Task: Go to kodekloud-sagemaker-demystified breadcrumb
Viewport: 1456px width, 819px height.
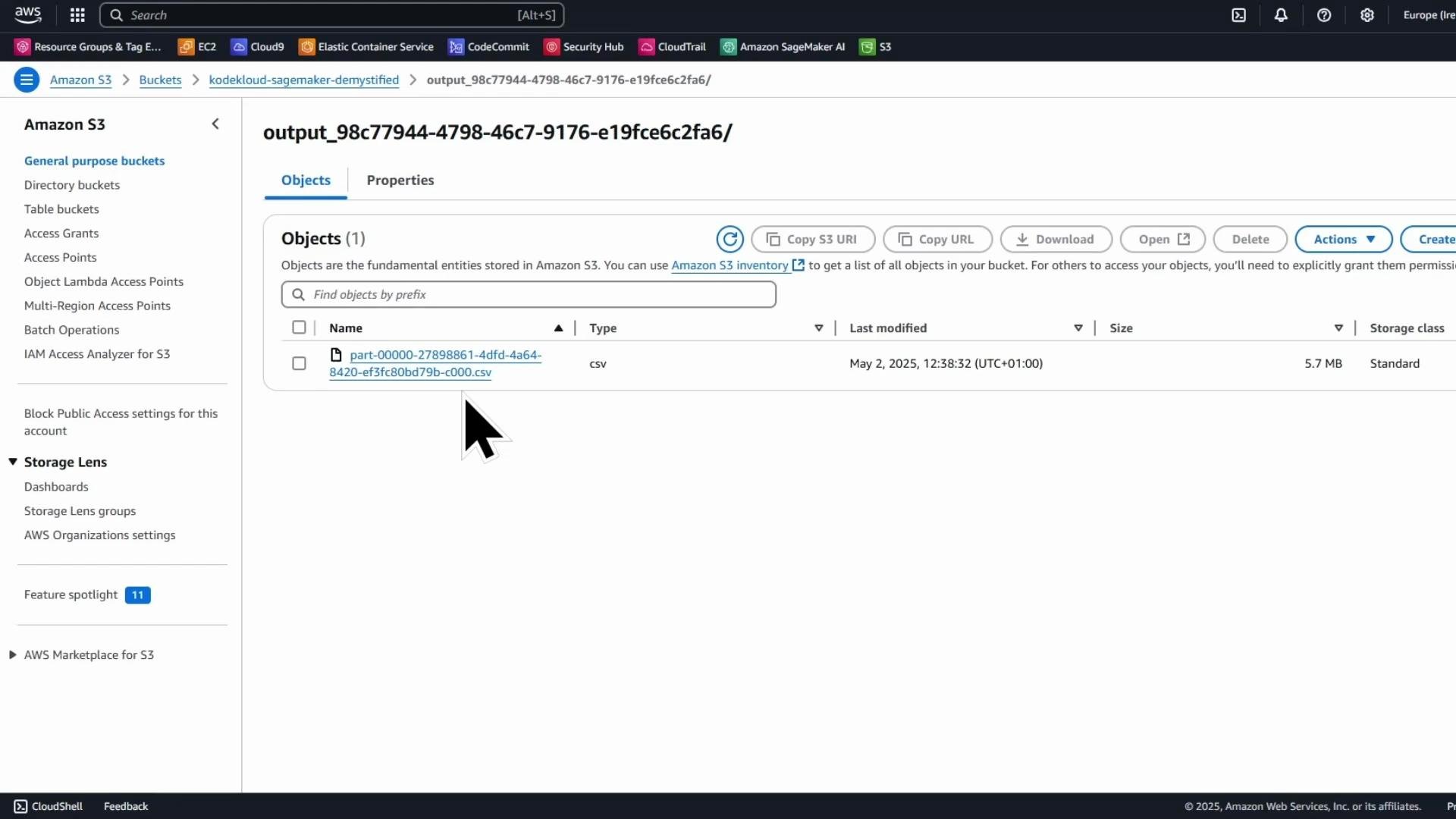Action: tap(304, 80)
